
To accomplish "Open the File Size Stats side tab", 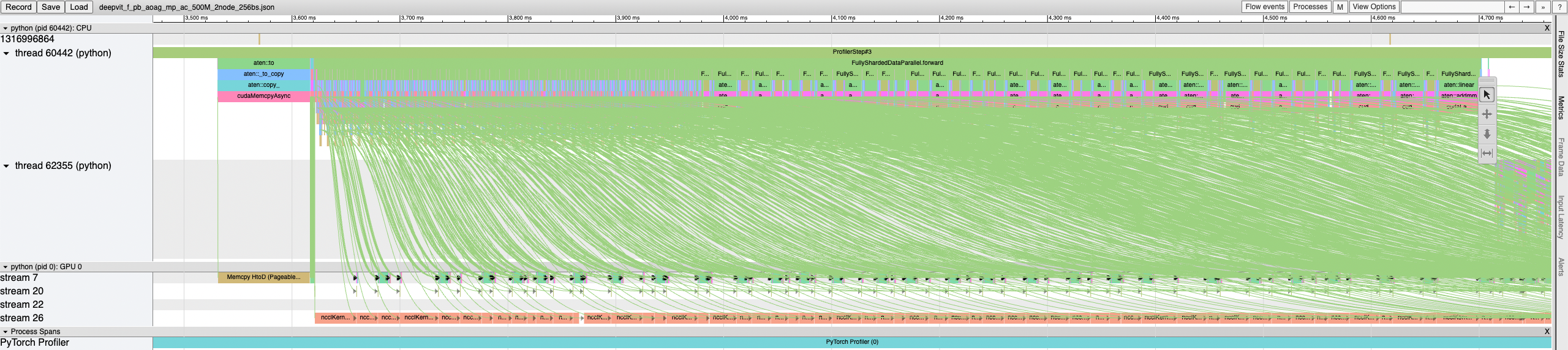I will pyautogui.click(x=1561, y=54).
